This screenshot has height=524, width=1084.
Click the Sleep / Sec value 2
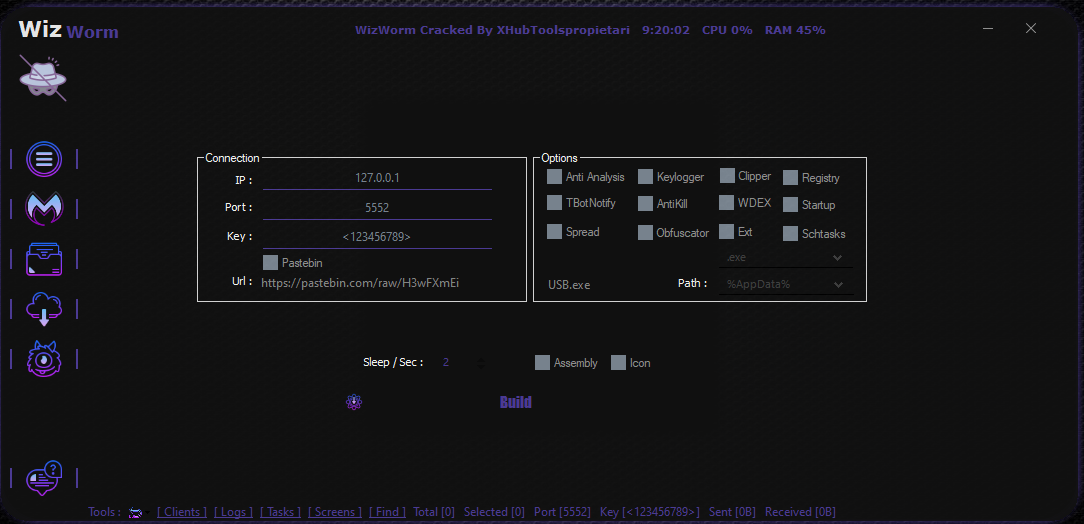[446, 362]
